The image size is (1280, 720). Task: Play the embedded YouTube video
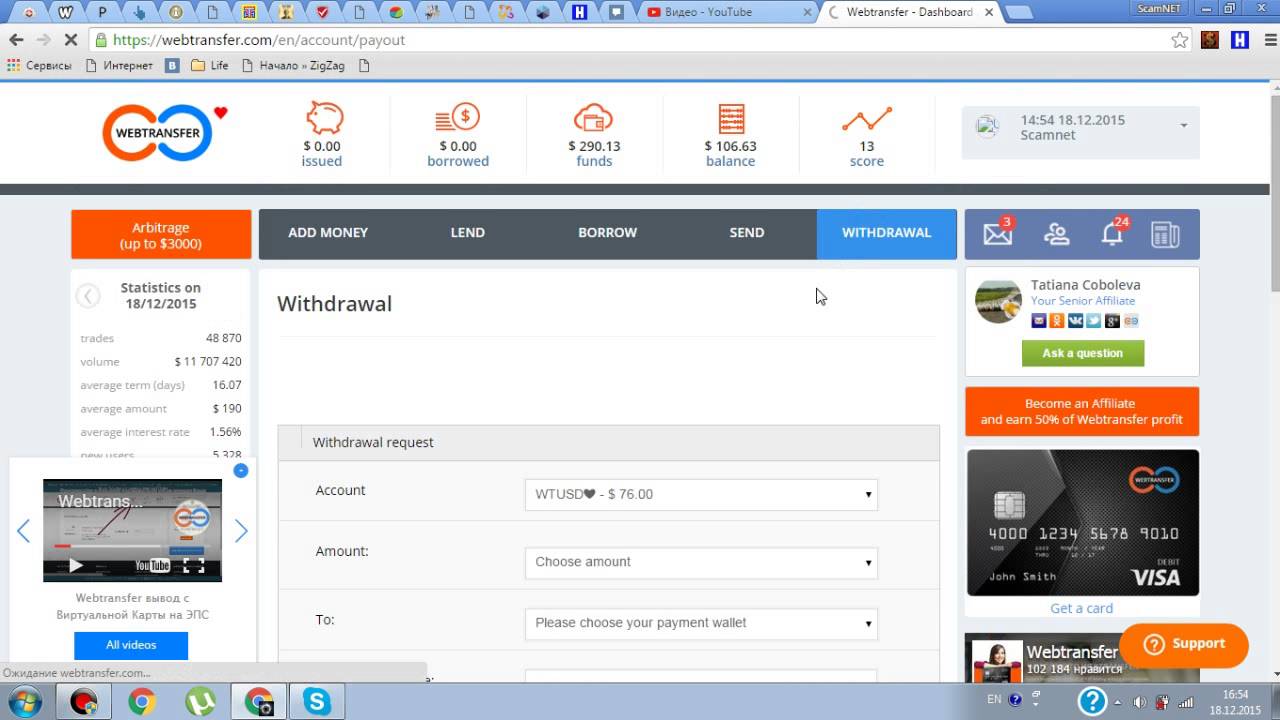[76, 566]
